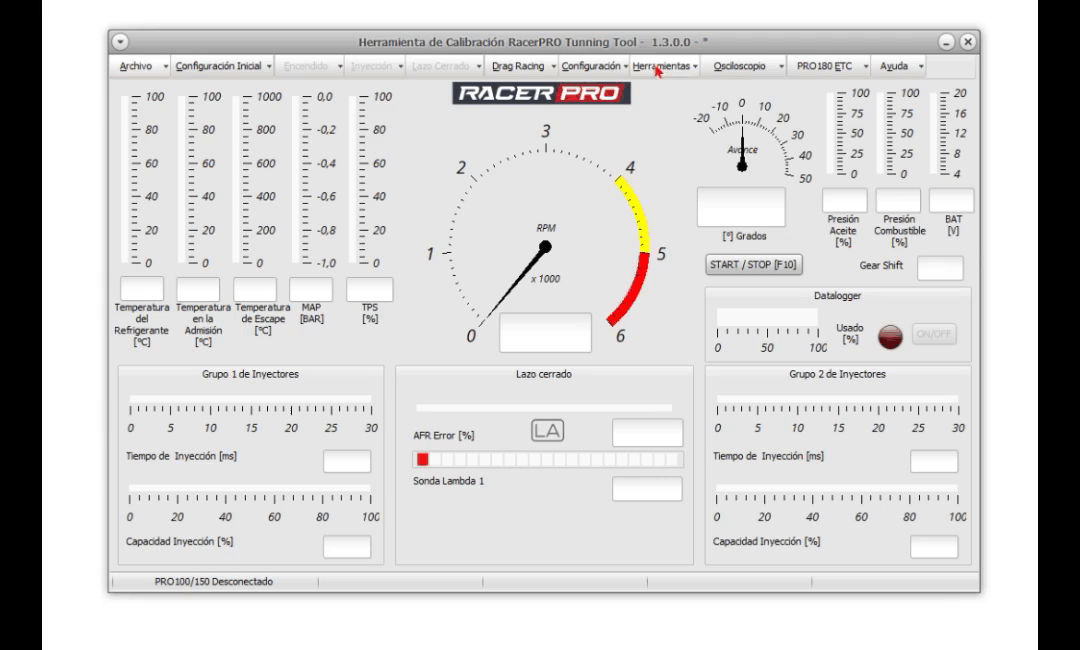
Task: Click the Avance ignition advance gauge
Action: click(751, 141)
